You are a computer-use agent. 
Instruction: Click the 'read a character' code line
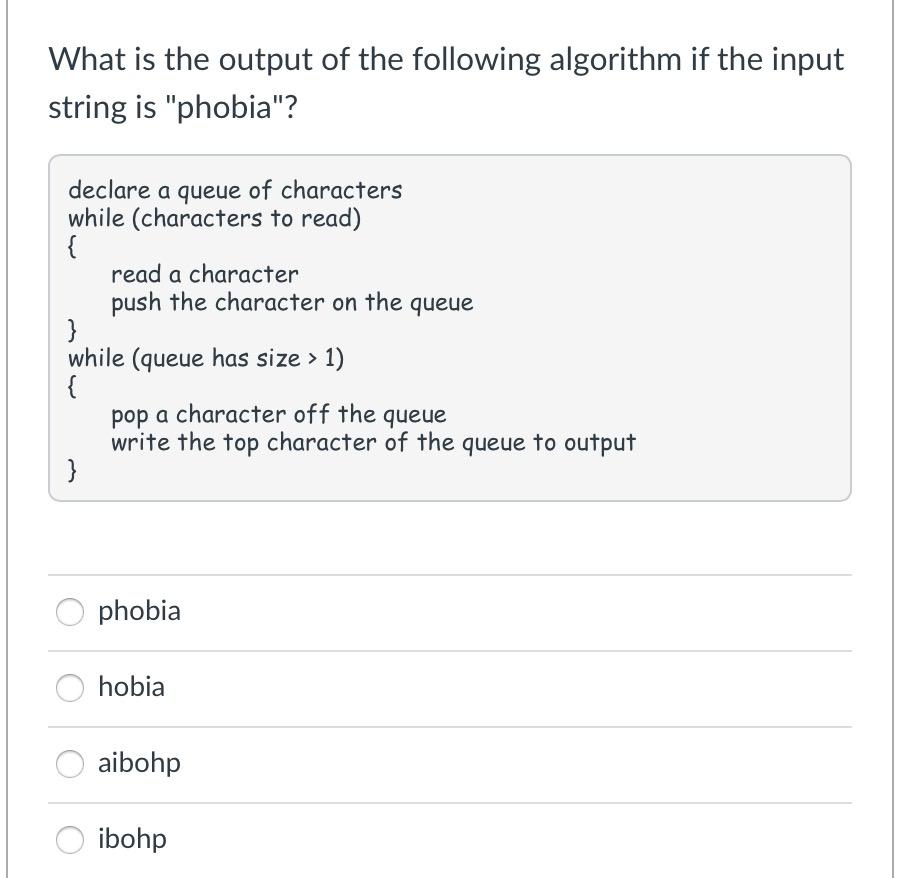(205, 275)
